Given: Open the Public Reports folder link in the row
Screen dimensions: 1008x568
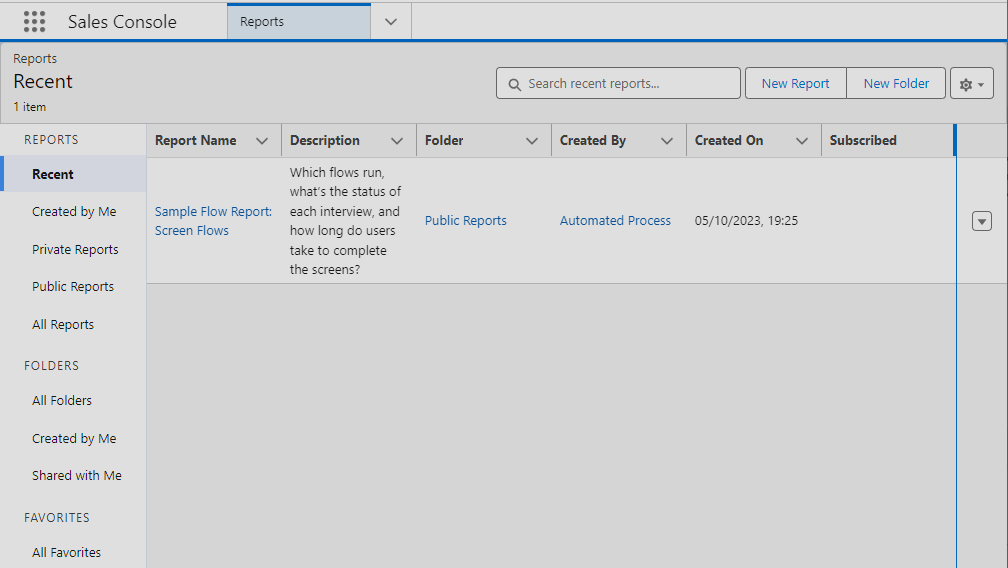Looking at the screenshot, I should tap(465, 220).
